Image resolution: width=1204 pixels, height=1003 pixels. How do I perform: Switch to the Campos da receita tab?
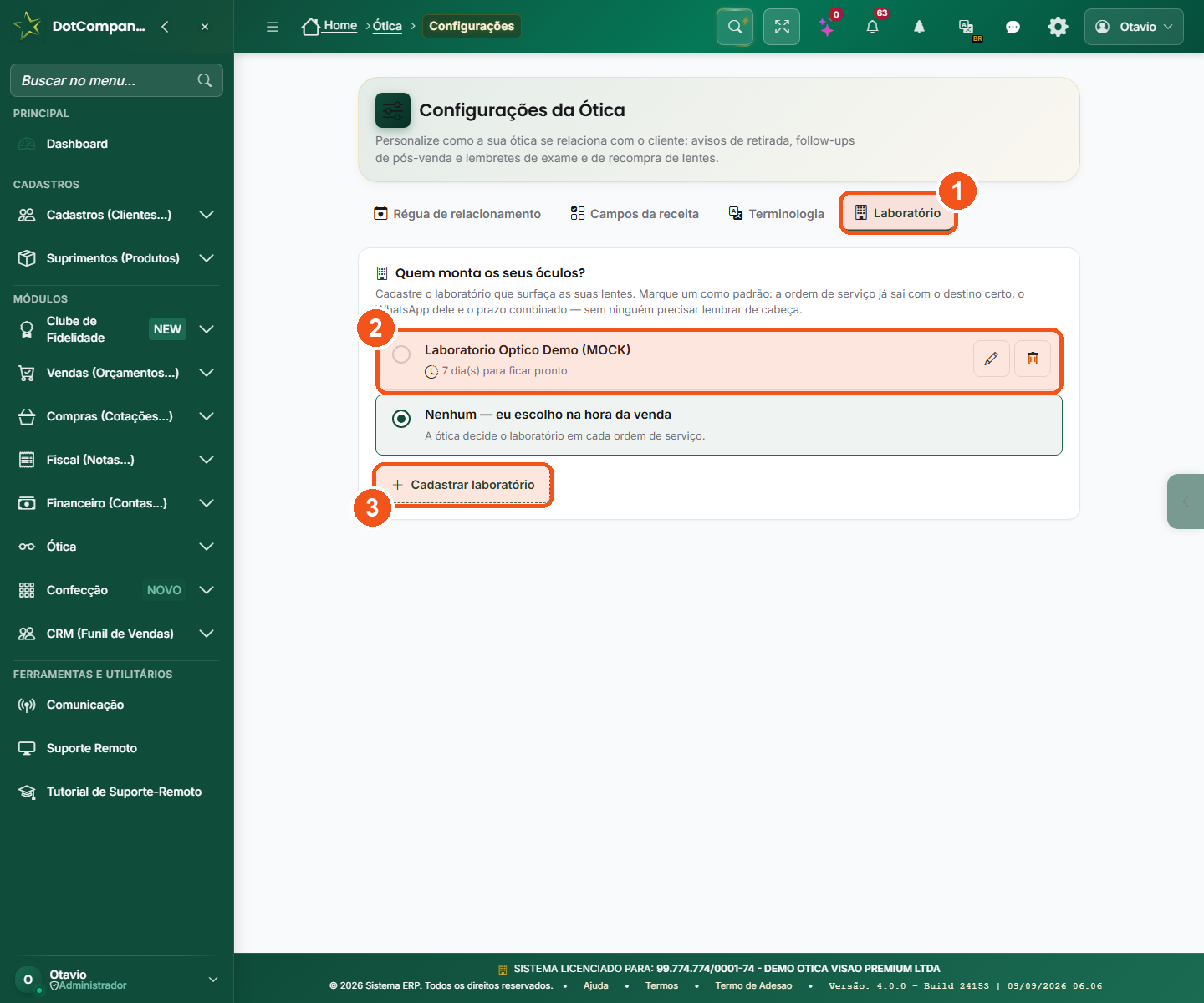click(635, 214)
